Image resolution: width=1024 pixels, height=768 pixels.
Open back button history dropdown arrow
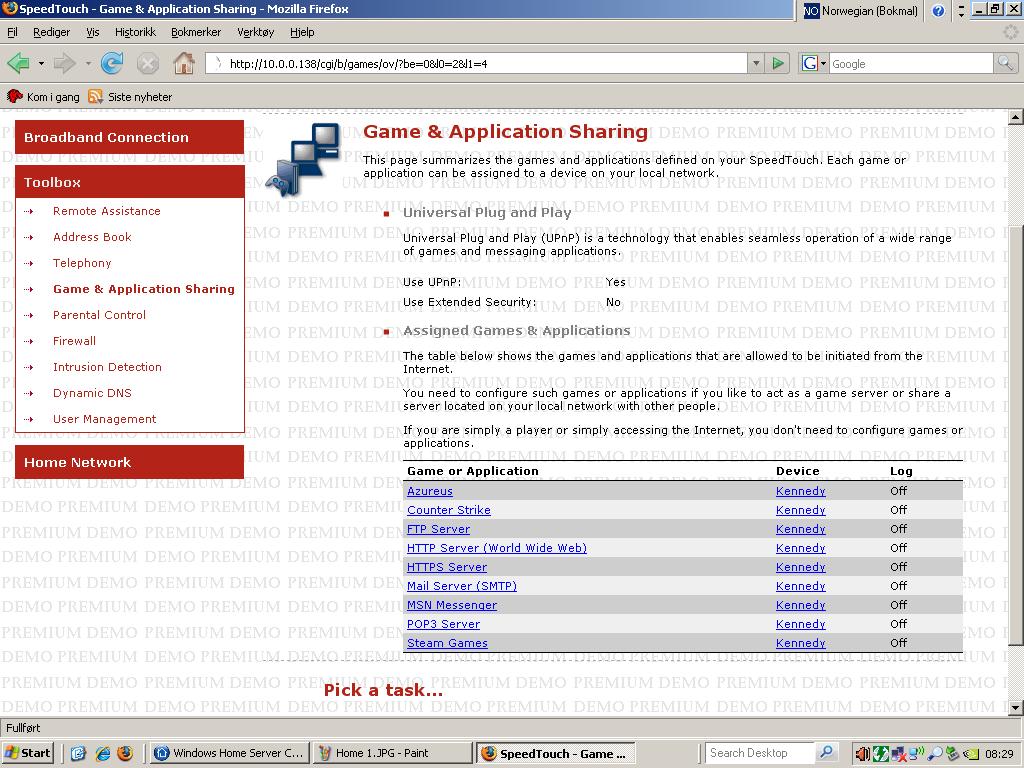pos(41,63)
